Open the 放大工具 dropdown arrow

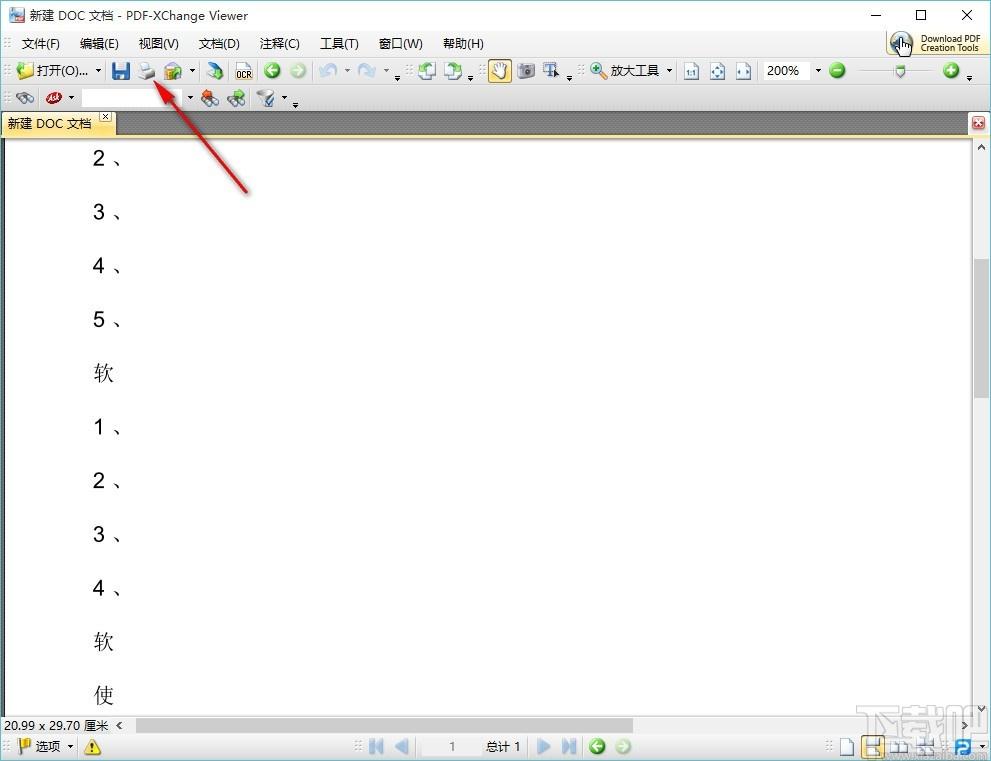pos(669,71)
